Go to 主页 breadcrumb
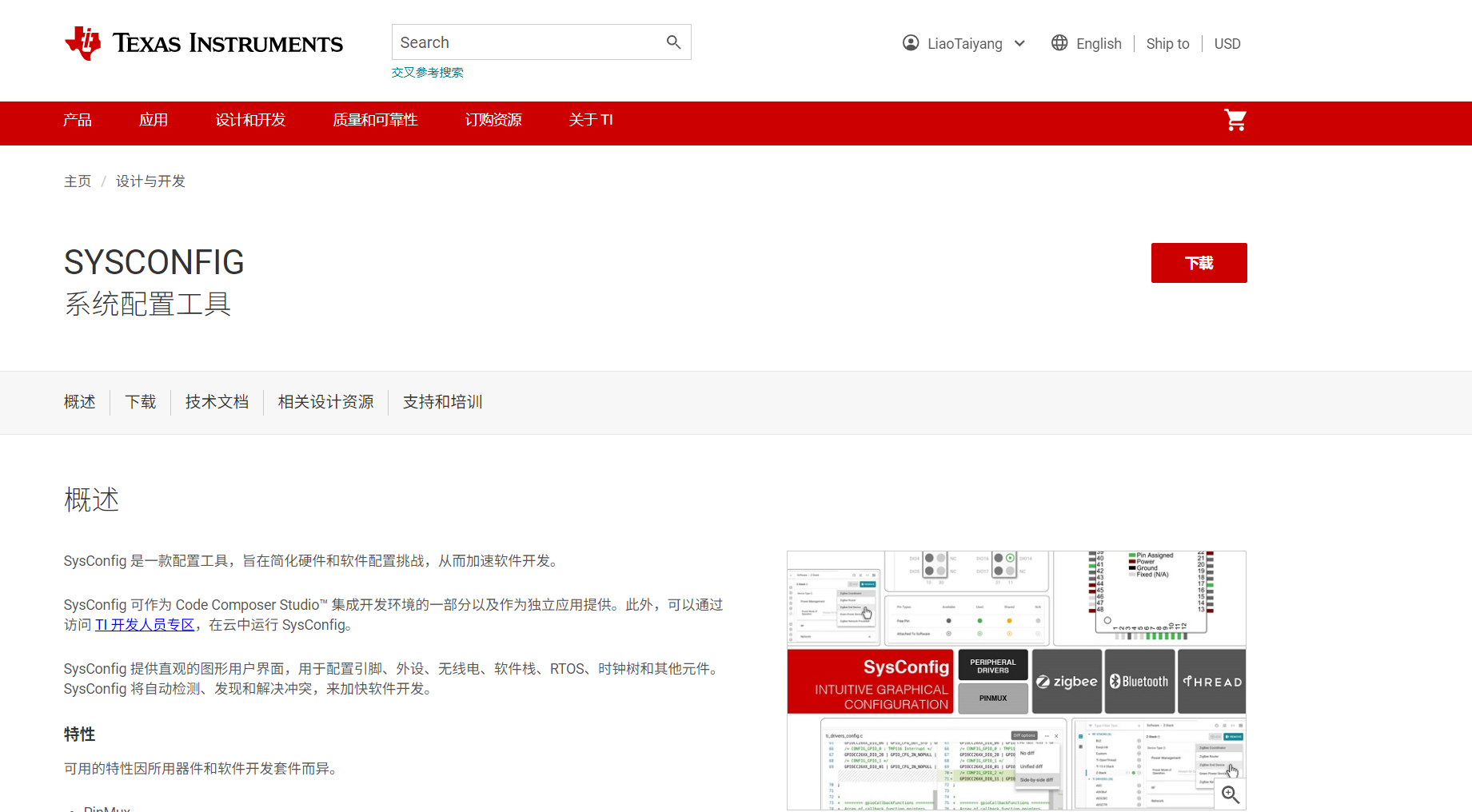The width and height of the screenshot is (1472, 812). pyautogui.click(x=78, y=181)
